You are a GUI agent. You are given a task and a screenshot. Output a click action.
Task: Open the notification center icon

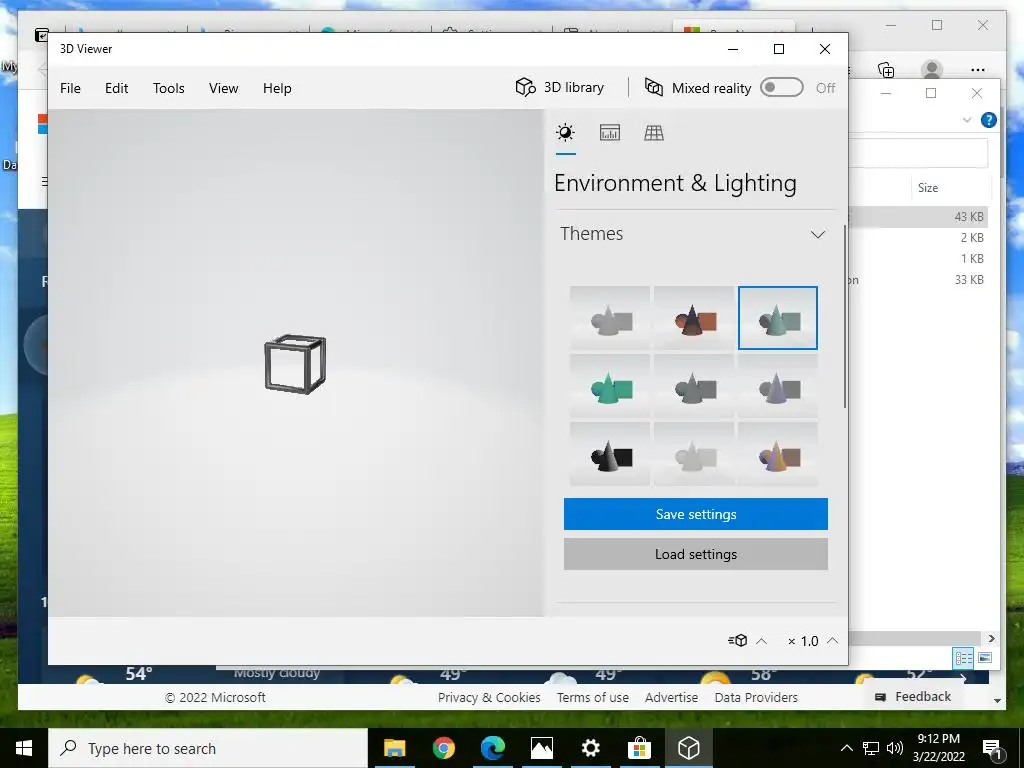click(992, 749)
